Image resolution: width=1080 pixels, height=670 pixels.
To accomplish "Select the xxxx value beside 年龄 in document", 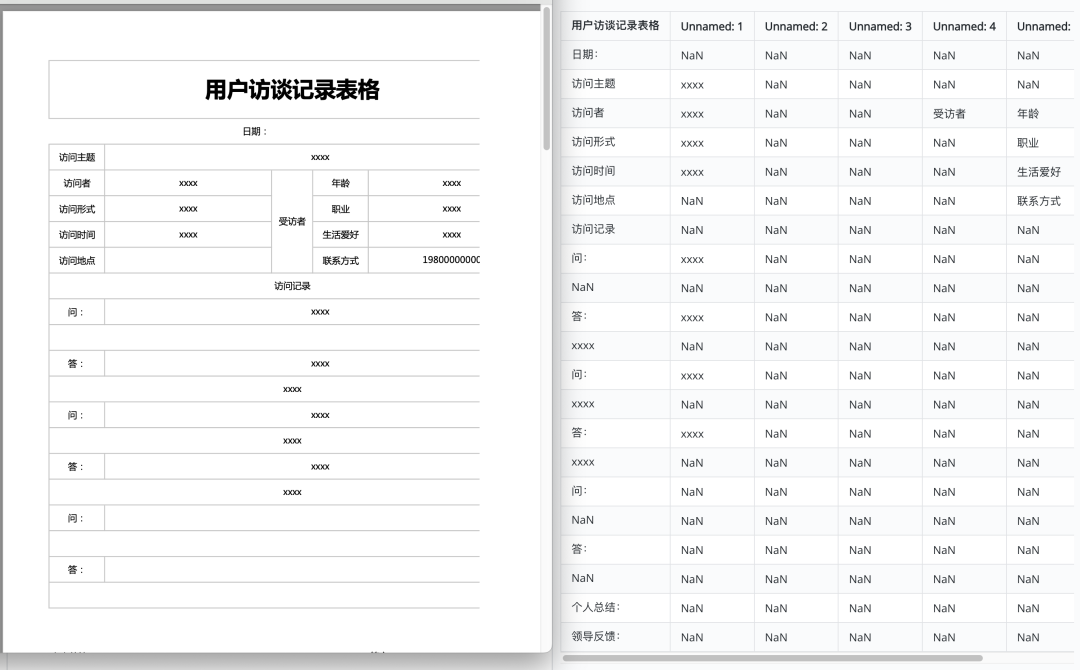I will tap(451, 183).
